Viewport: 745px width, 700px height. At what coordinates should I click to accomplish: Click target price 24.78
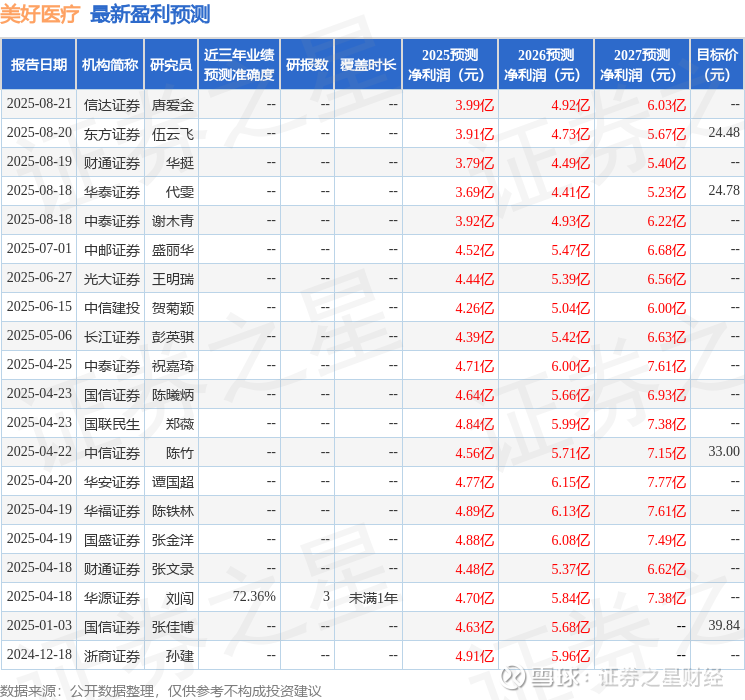coord(724,191)
